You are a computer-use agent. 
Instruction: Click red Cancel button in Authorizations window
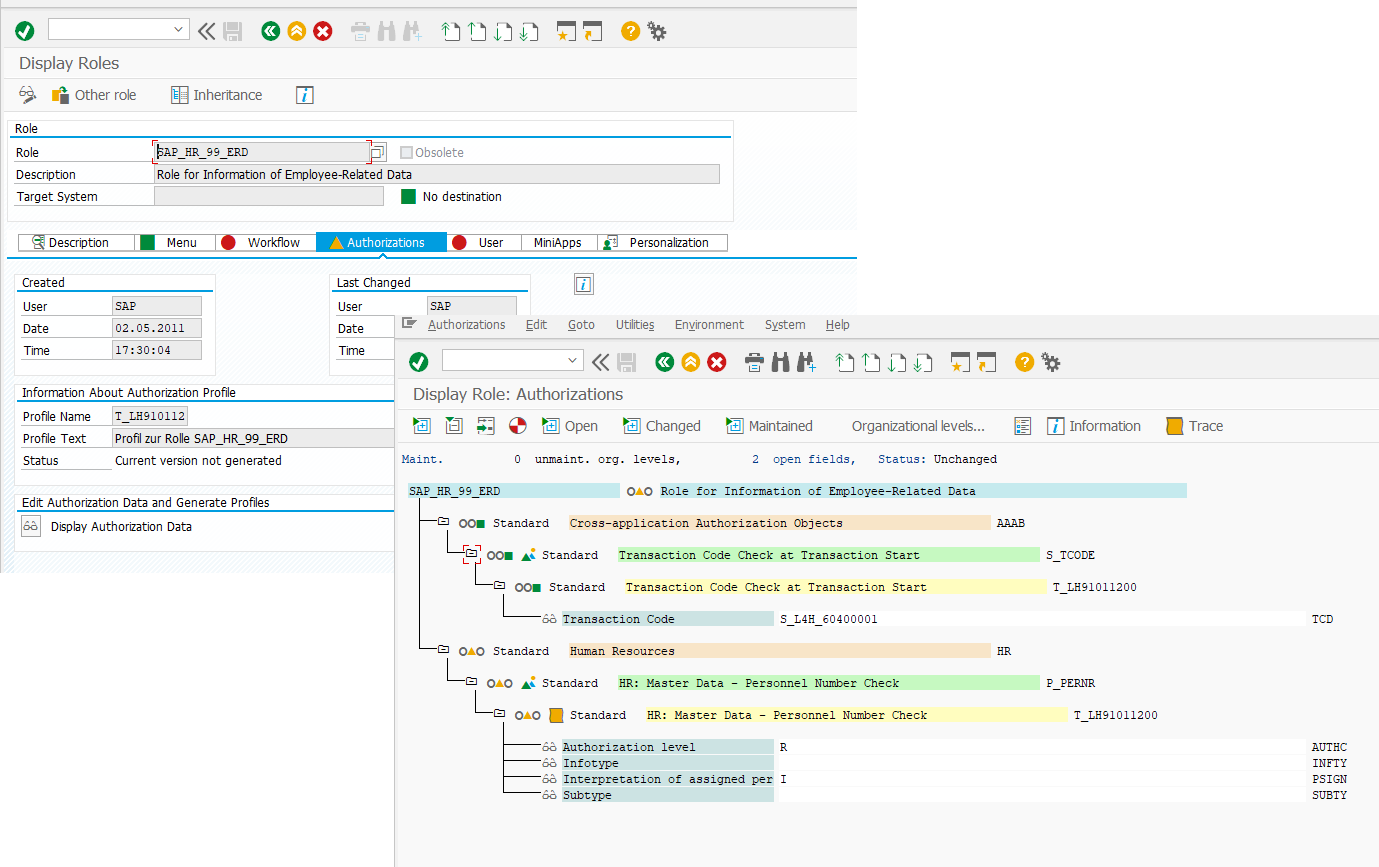point(717,362)
